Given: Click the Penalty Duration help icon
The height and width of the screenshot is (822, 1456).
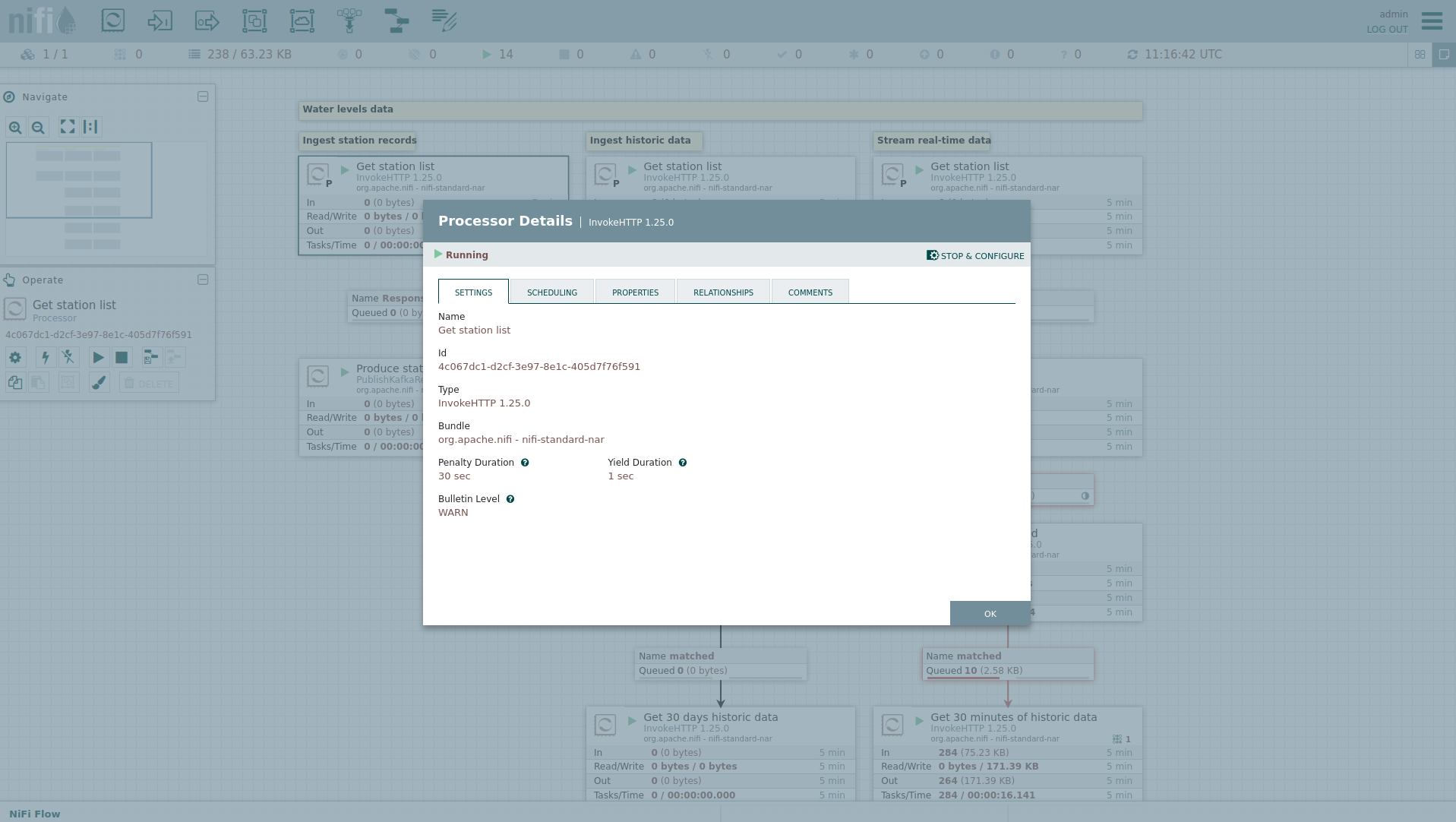Looking at the screenshot, I should click(525, 463).
